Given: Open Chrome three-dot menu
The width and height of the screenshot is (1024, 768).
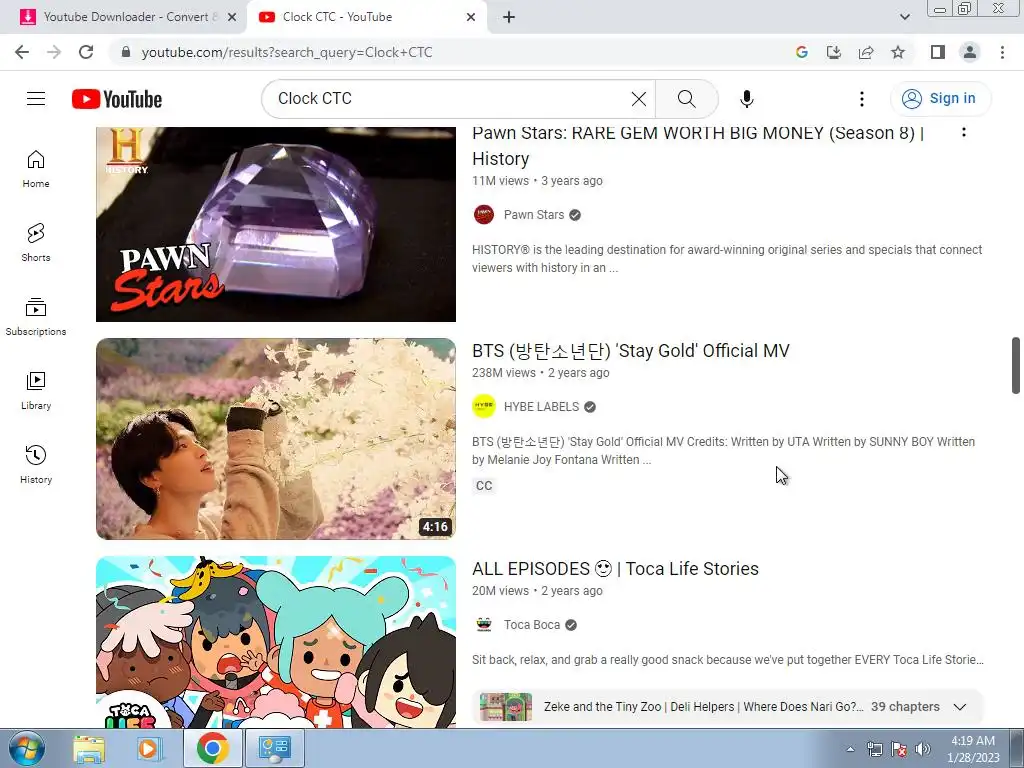Looking at the screenshot, I should point(1002,52).
